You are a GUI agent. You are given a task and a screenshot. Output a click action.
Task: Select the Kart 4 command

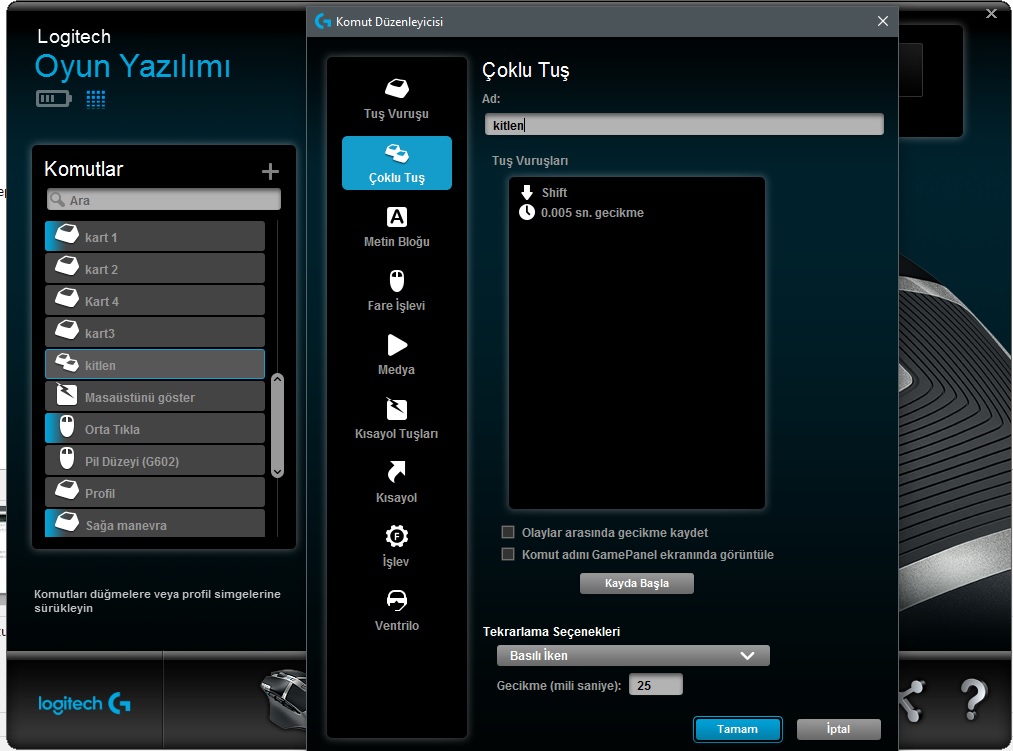pyautogui.click(x=155, y=301)
